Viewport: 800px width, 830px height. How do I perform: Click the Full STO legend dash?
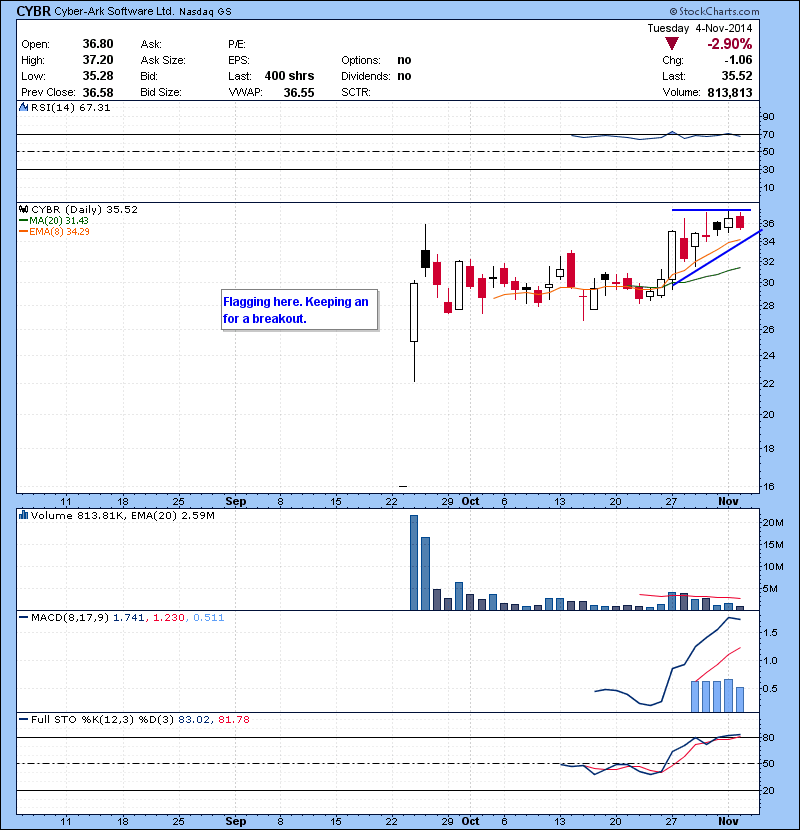pos(23,719)
